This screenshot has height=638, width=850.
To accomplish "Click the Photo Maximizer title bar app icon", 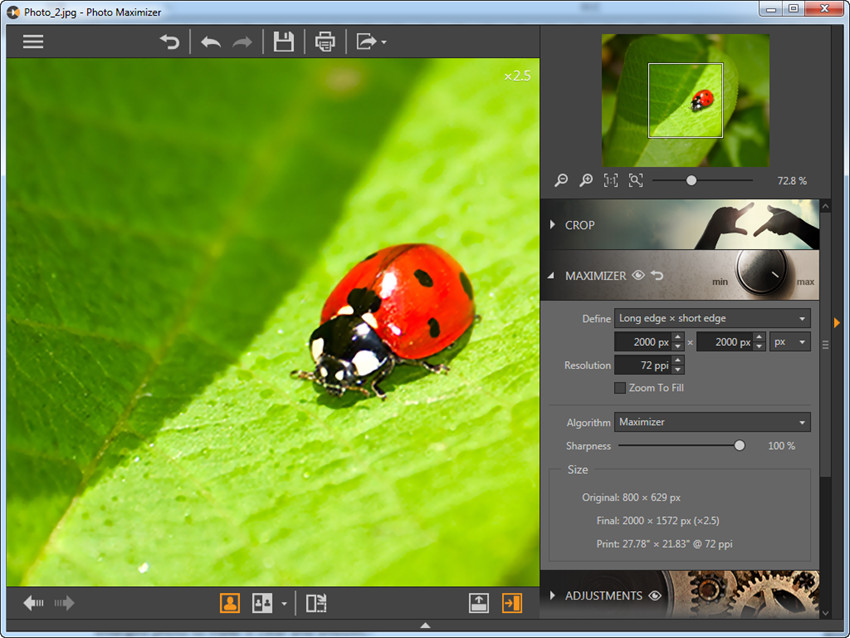I will tap(13, 12).
